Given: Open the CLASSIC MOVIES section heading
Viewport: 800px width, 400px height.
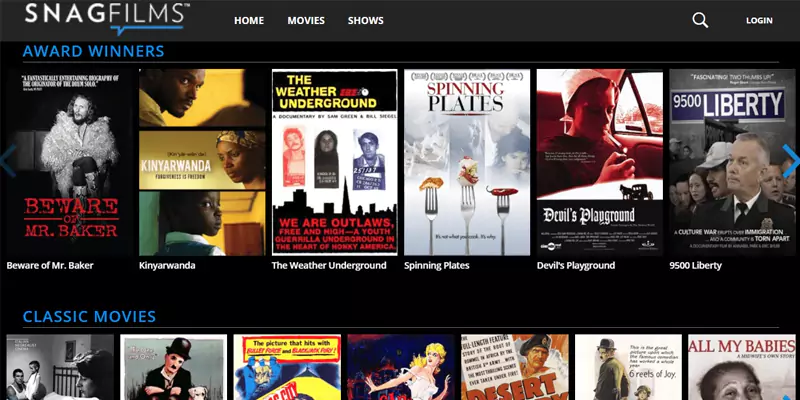Looking at the screenshot, I should [89, 316].
